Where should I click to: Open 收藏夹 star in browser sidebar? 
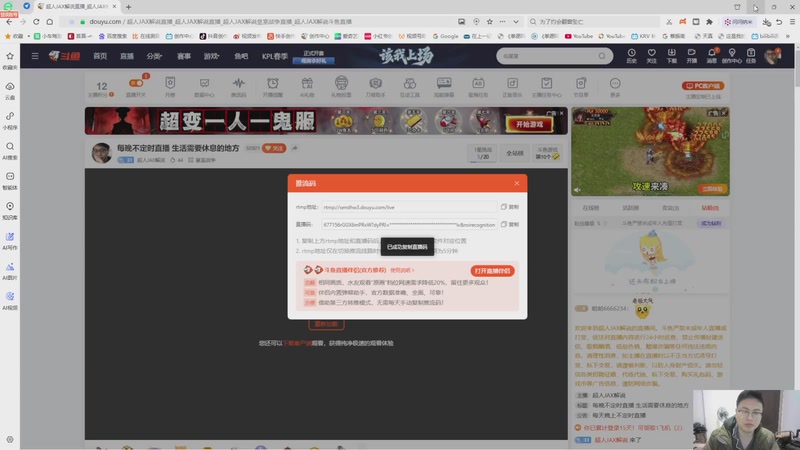[10, 60]
